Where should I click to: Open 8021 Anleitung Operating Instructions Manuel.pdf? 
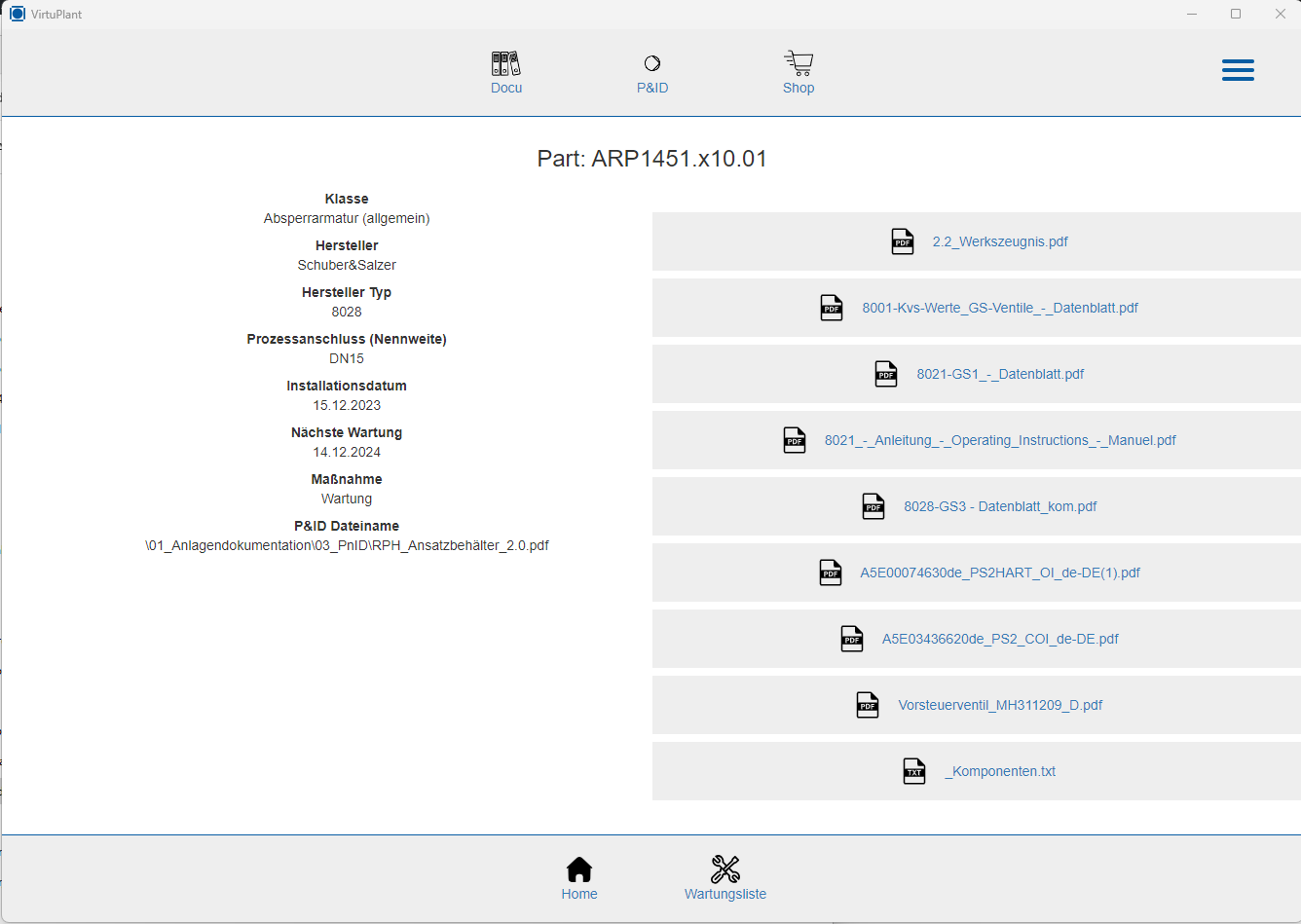(x=1000, y=440)
